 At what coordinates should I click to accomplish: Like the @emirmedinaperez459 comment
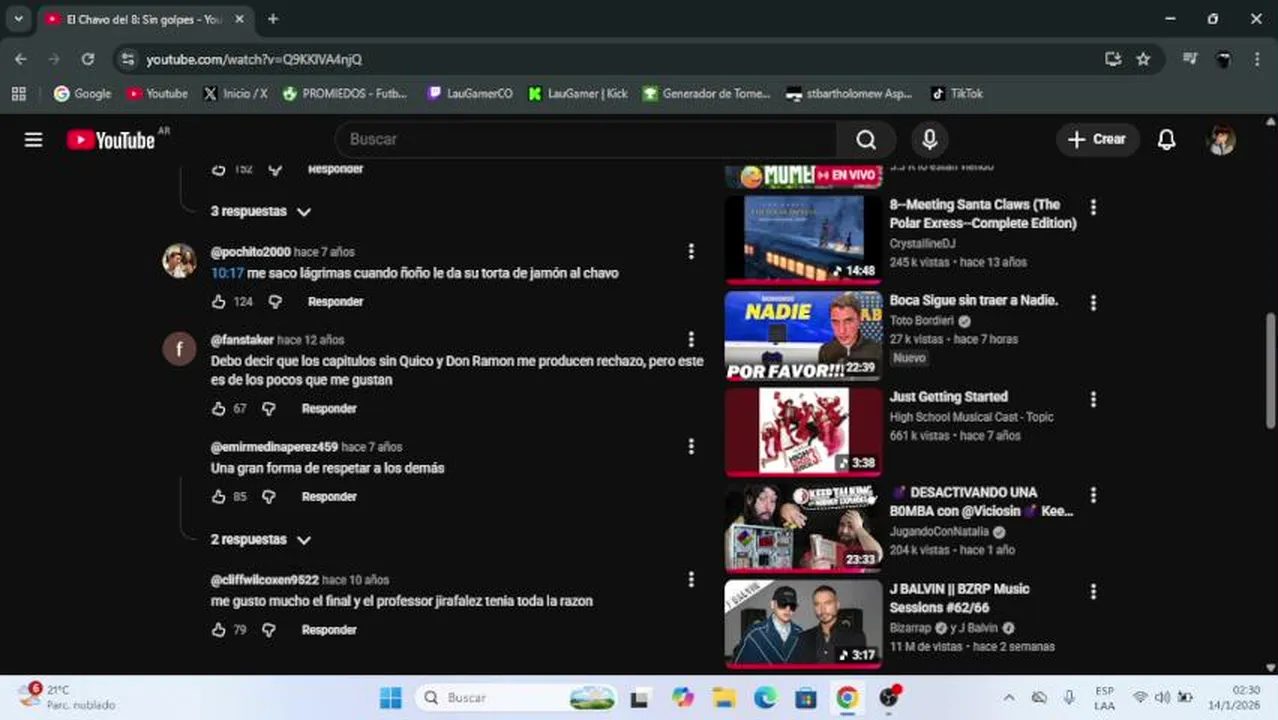click(x=219, y=496)
